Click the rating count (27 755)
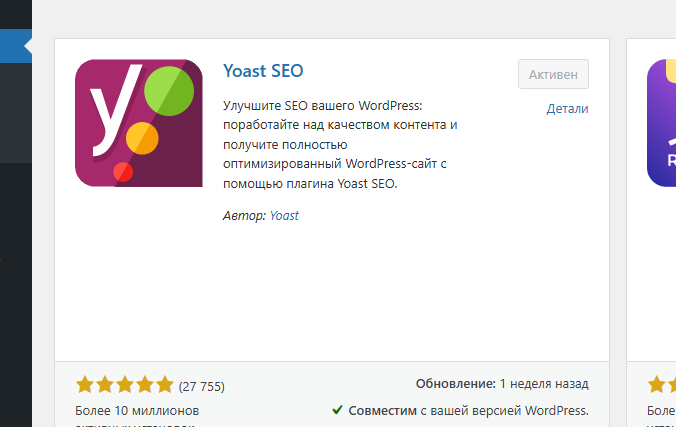Image resolution: width=676 pixels, height=427 pixels. pyautogui.click(x=201, y=386)
